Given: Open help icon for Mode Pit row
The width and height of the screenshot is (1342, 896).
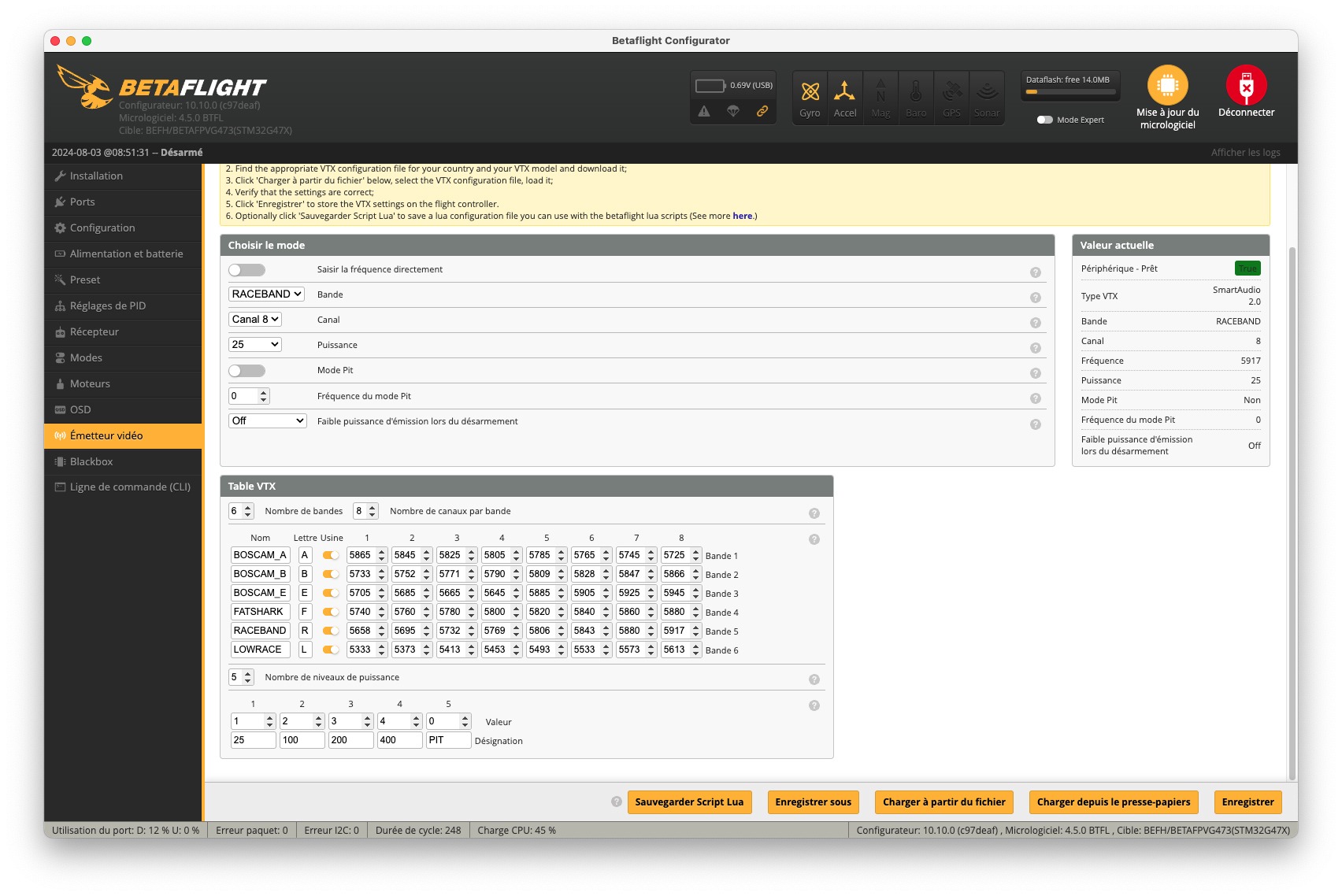Looking at the screenshot, I should tap(1036, 373).
